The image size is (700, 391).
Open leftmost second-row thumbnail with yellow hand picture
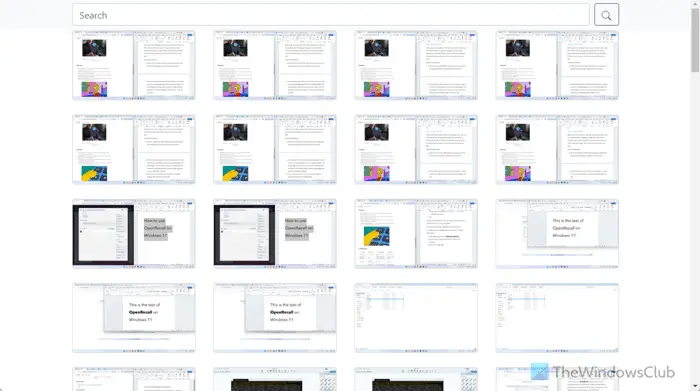[x=134, y=150]
